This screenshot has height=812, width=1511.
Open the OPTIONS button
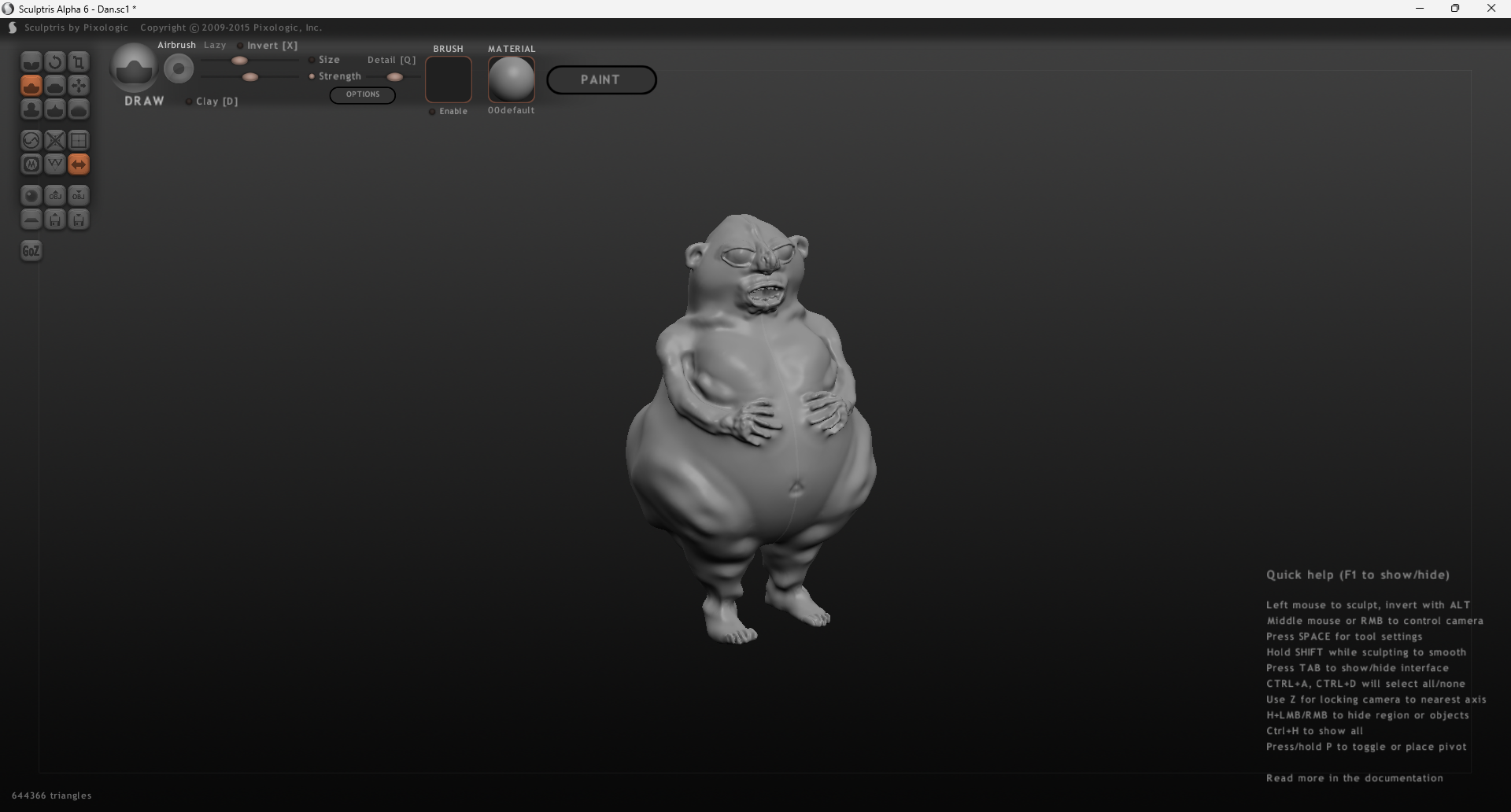coord(363,95)
